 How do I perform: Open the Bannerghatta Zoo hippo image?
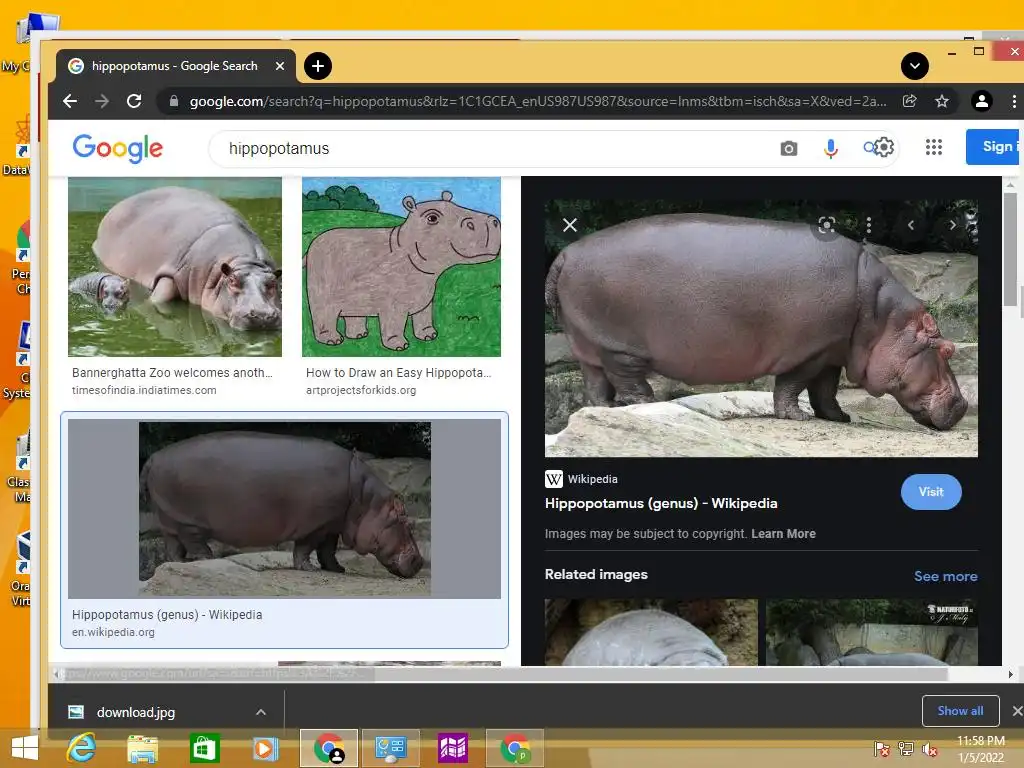click(175, 266)
